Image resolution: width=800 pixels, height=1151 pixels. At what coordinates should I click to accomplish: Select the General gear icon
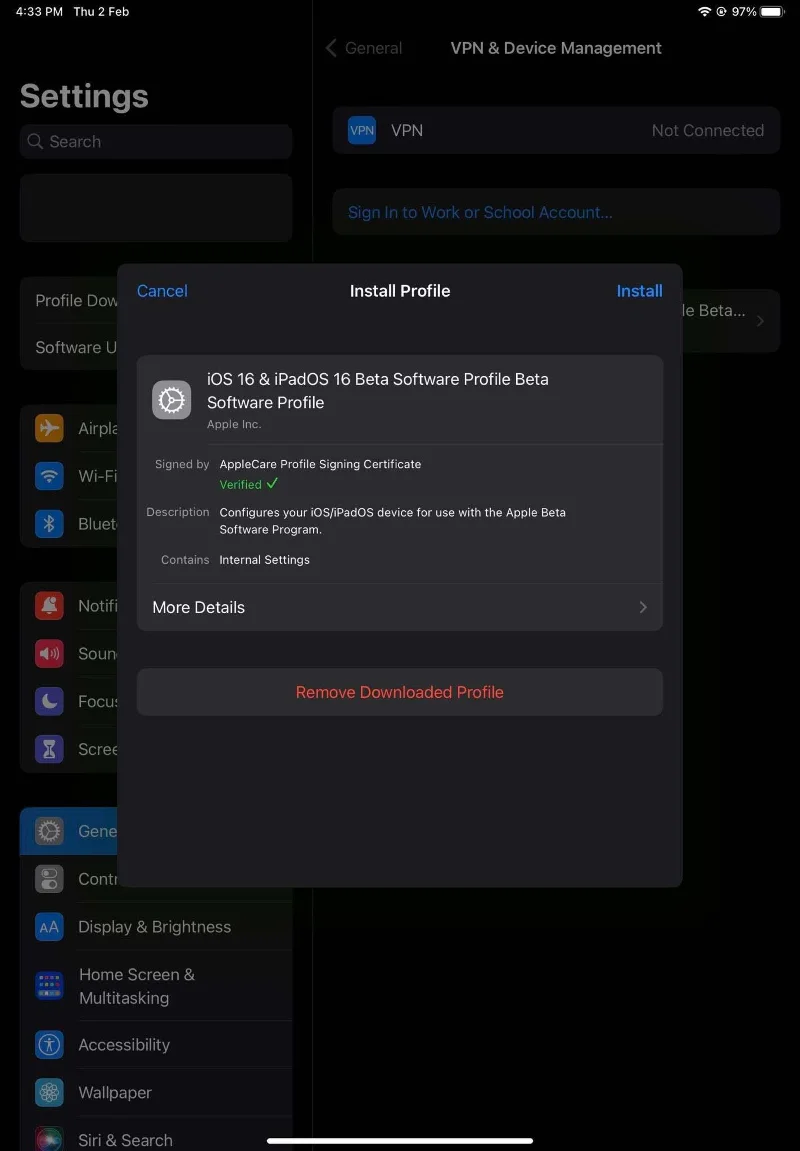[48, 831]
